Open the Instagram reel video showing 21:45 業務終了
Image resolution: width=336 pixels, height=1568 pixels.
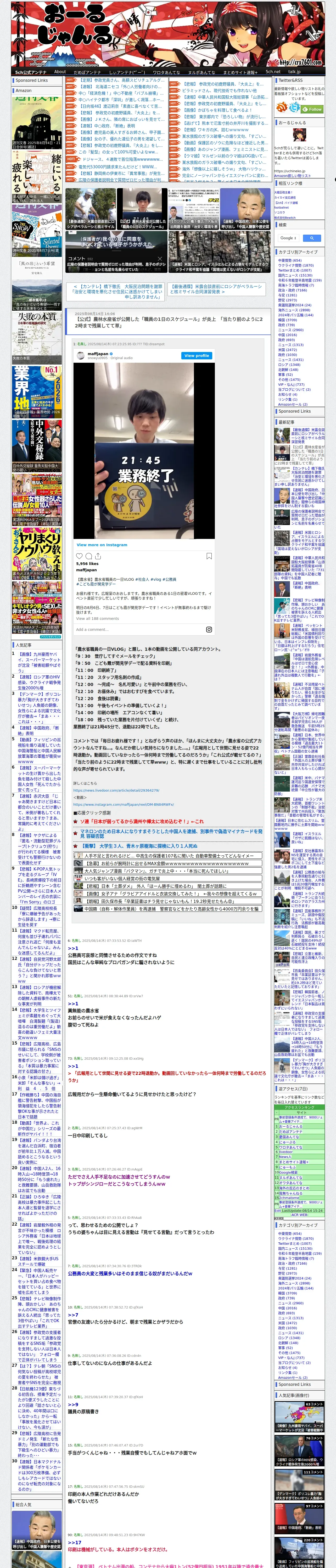144,451
